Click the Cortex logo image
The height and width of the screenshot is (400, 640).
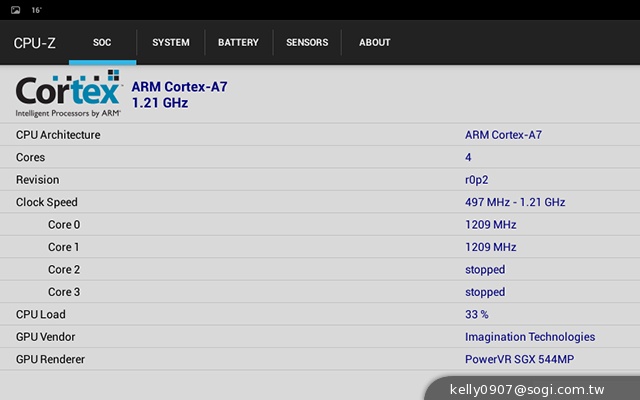[x=68, y=94]
